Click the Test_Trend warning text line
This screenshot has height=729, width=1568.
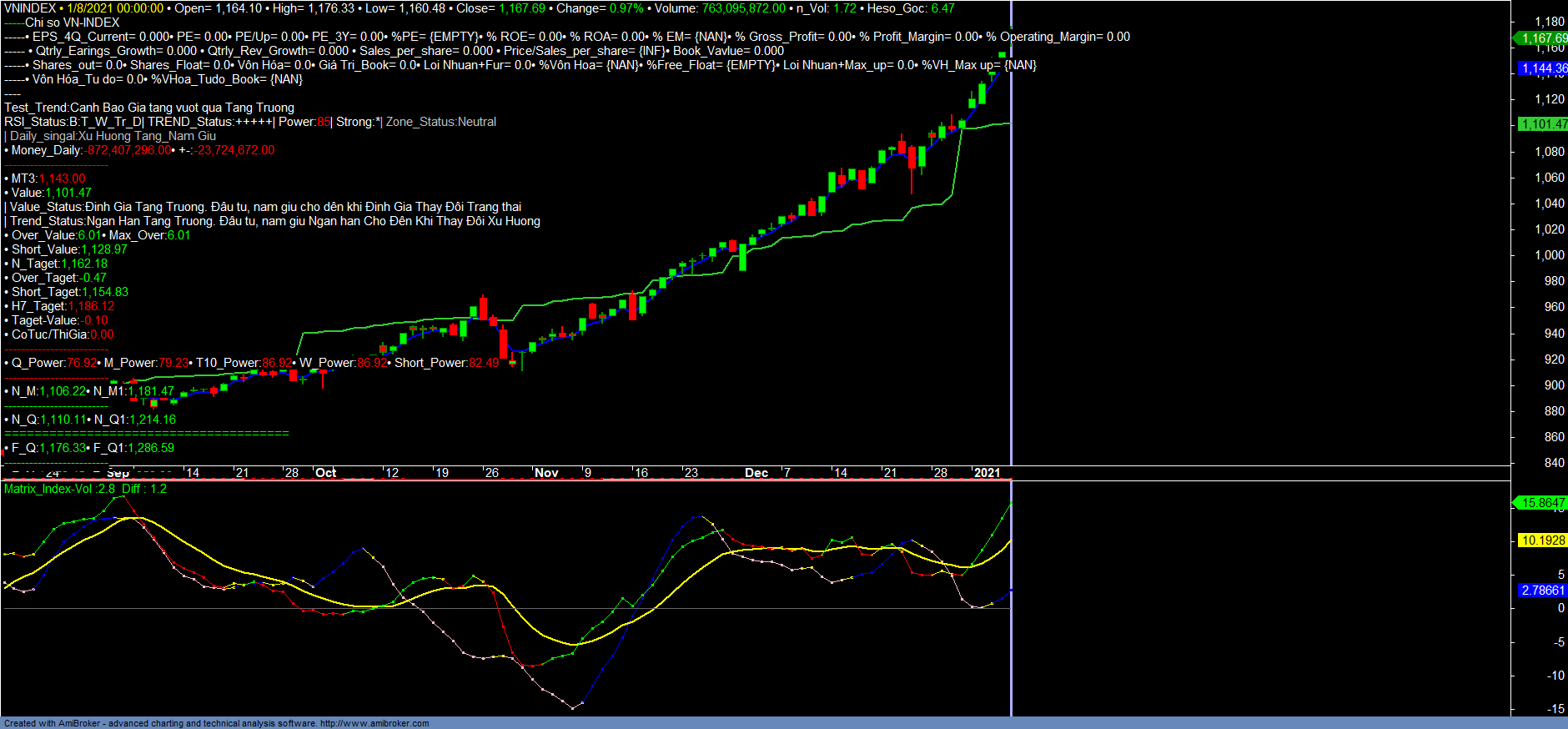click(x=149, y=108)
